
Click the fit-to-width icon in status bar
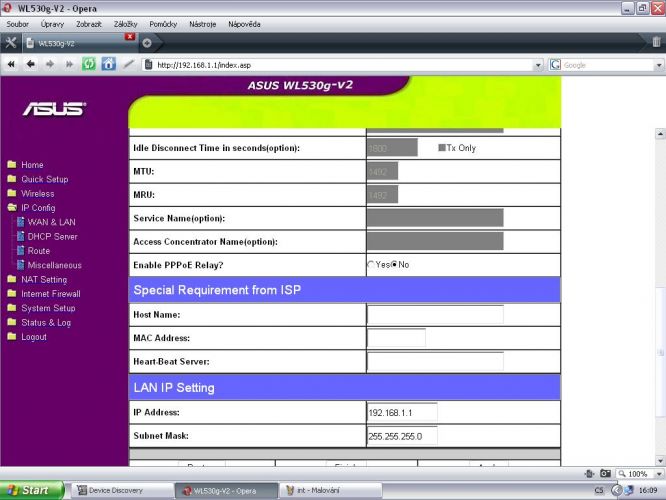click(x=589, y=473)
